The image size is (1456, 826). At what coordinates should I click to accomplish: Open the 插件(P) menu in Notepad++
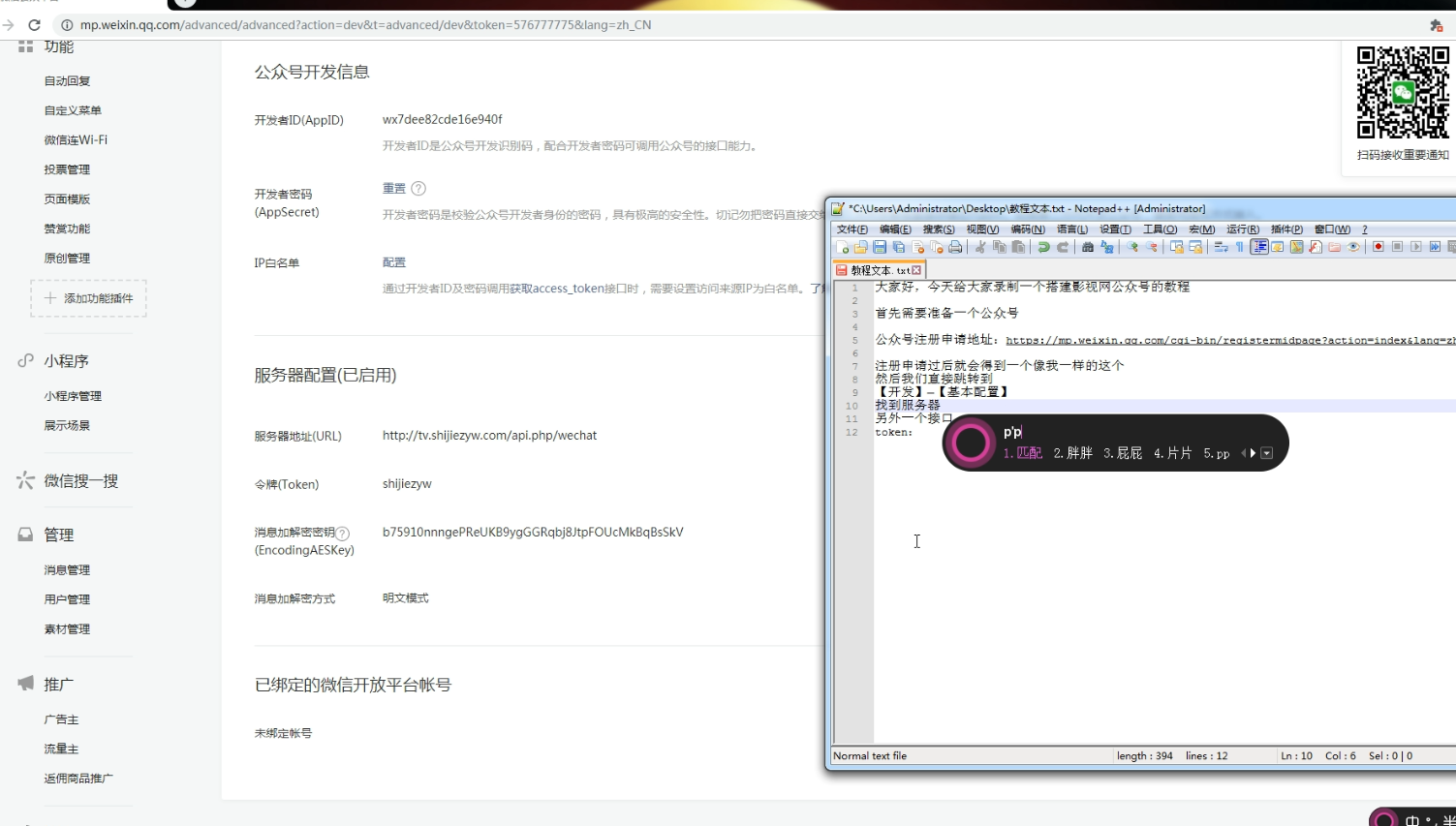point(1286,229)
